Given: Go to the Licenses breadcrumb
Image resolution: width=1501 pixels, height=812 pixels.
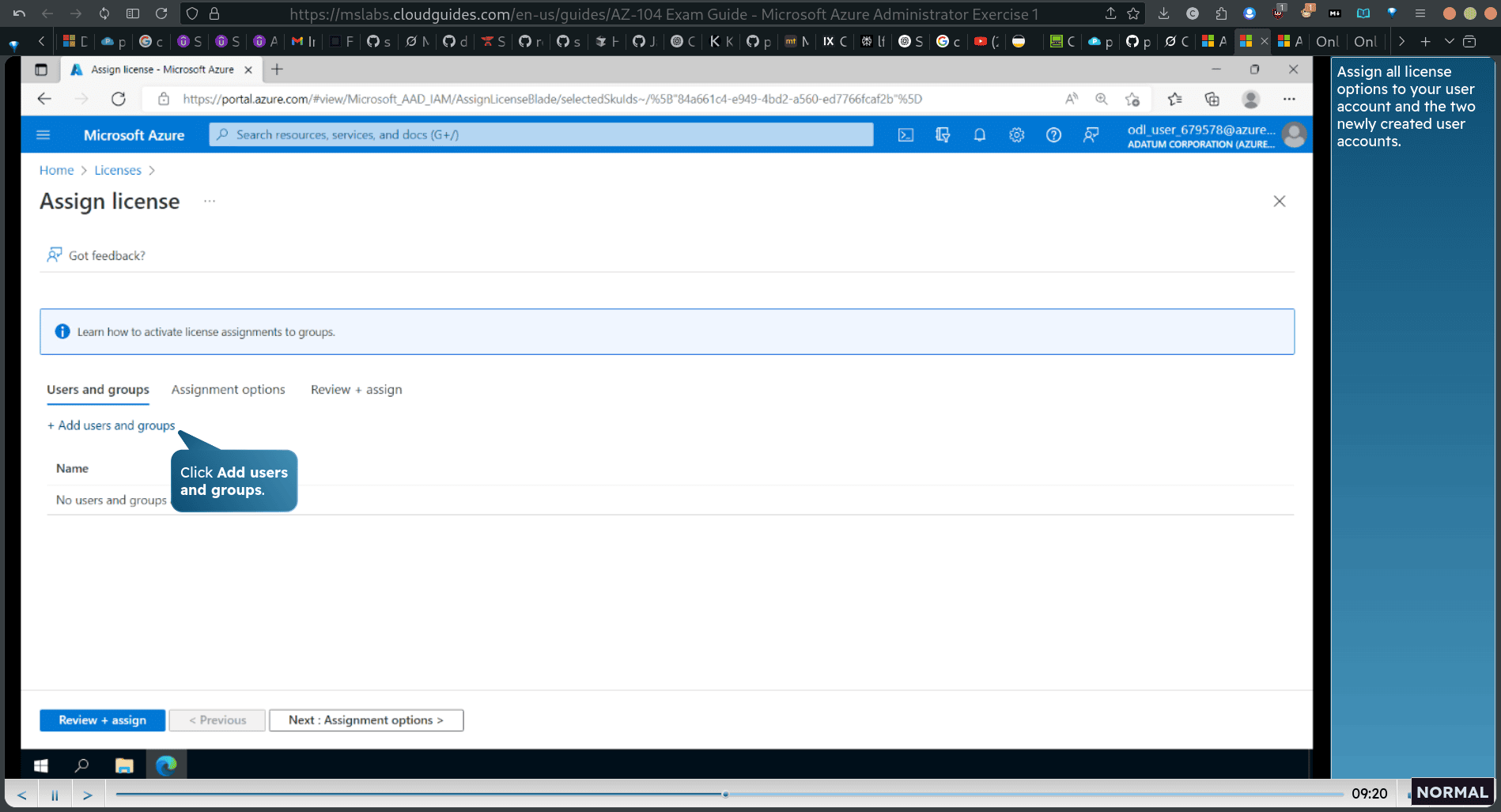Looking at the screenshot, I should click(x=118, y=170).
